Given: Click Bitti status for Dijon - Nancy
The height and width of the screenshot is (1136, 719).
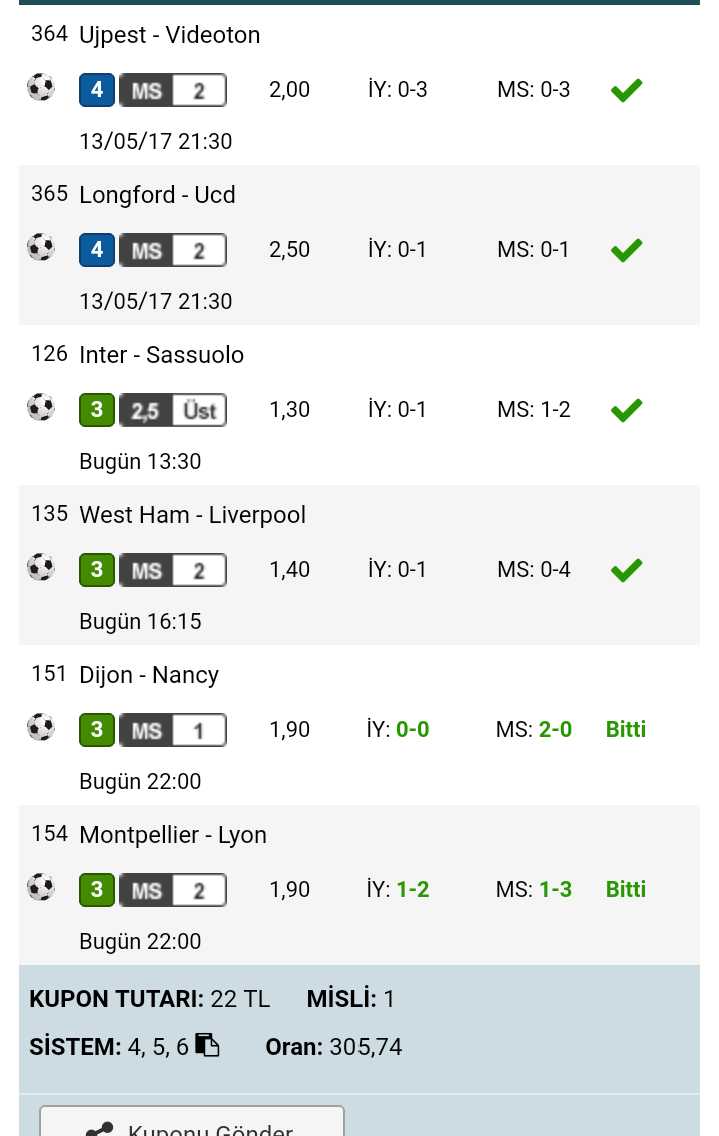Looking at the screenshot, I should click(x=626, y=729).
